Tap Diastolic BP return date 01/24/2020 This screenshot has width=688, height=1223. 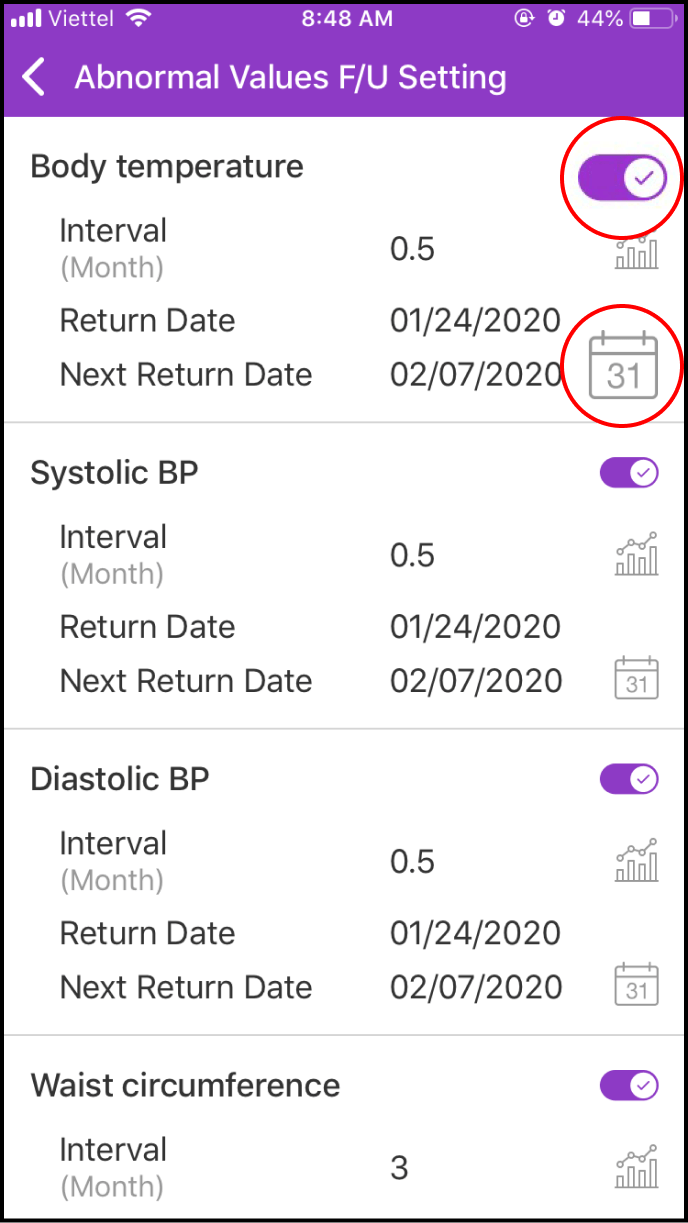click(x=475, y=933)
